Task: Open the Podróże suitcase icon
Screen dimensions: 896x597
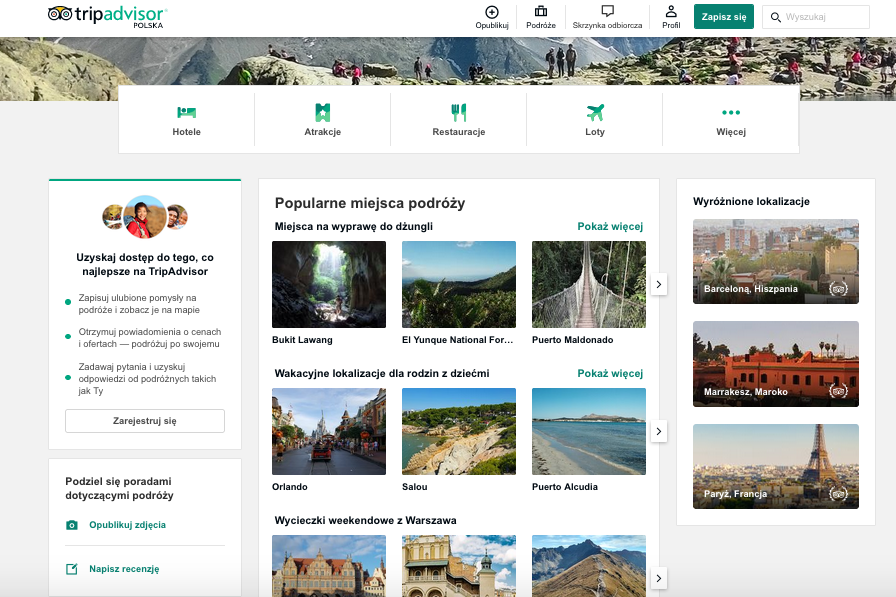Action: 541,12
